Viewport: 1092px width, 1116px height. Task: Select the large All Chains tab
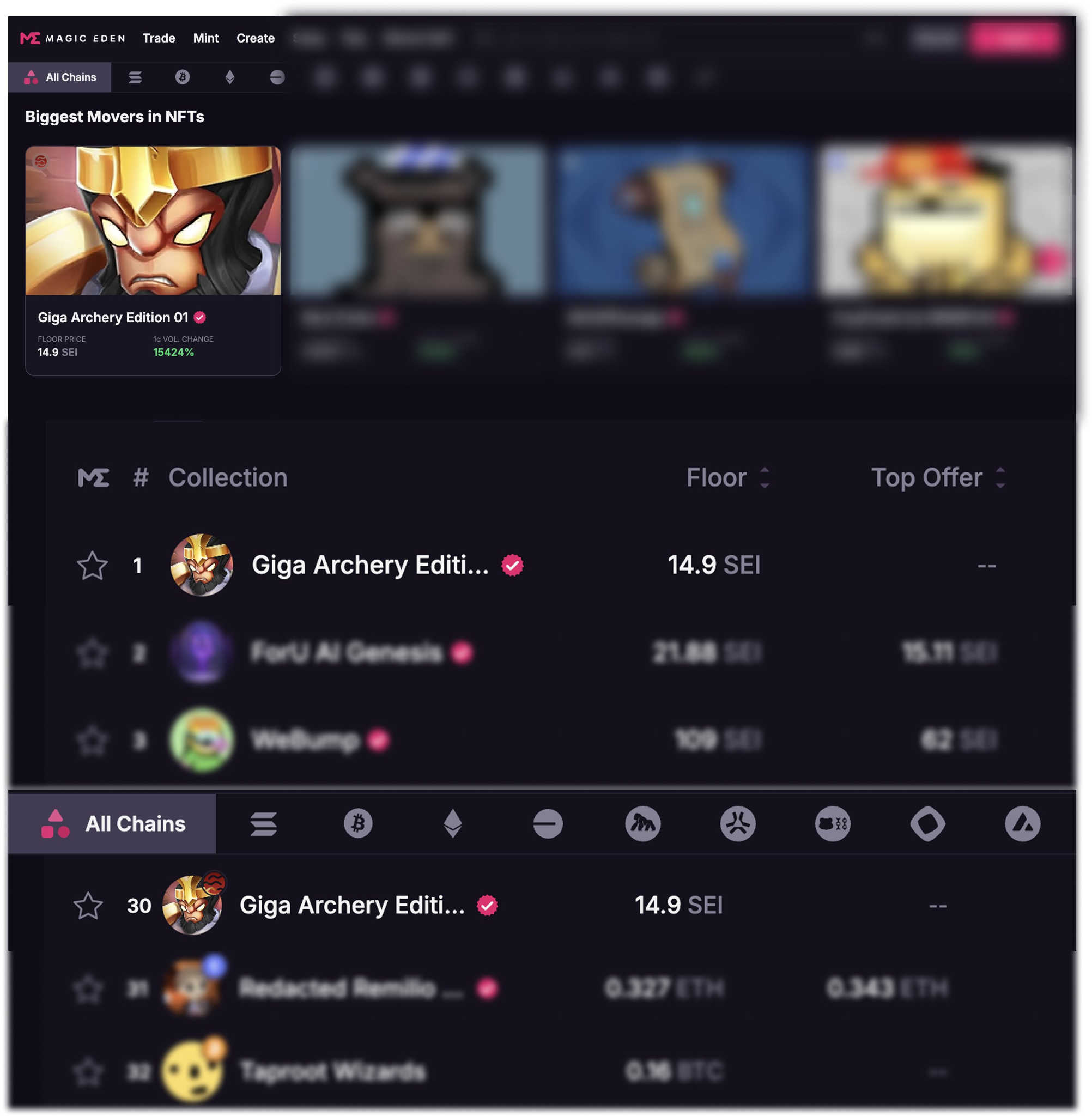point(112,823)
